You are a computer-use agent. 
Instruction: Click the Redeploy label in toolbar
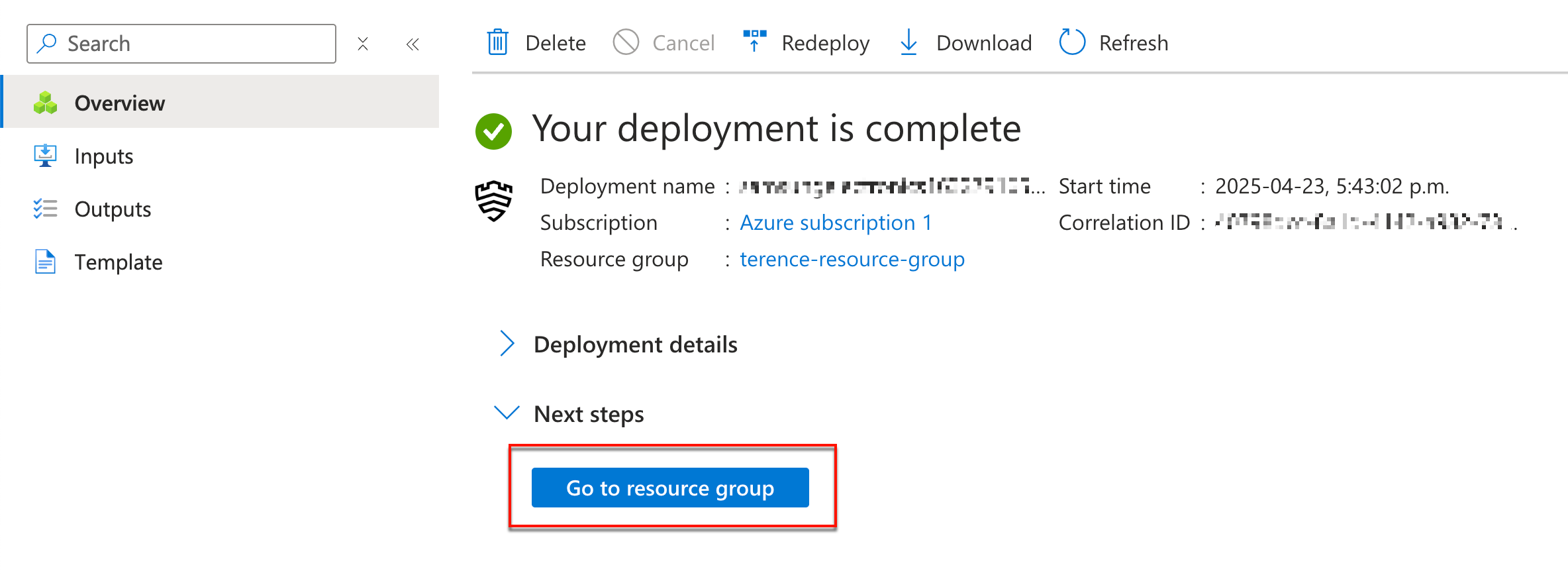[x=825, y=43]
